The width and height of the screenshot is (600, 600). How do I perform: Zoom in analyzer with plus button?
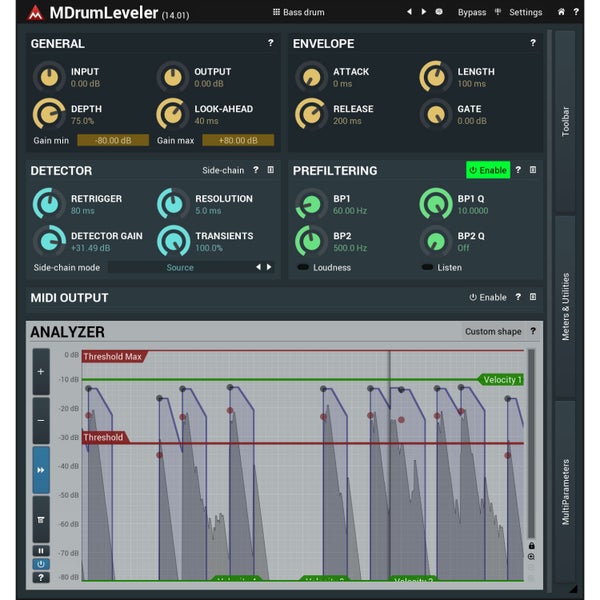[41, 372]
